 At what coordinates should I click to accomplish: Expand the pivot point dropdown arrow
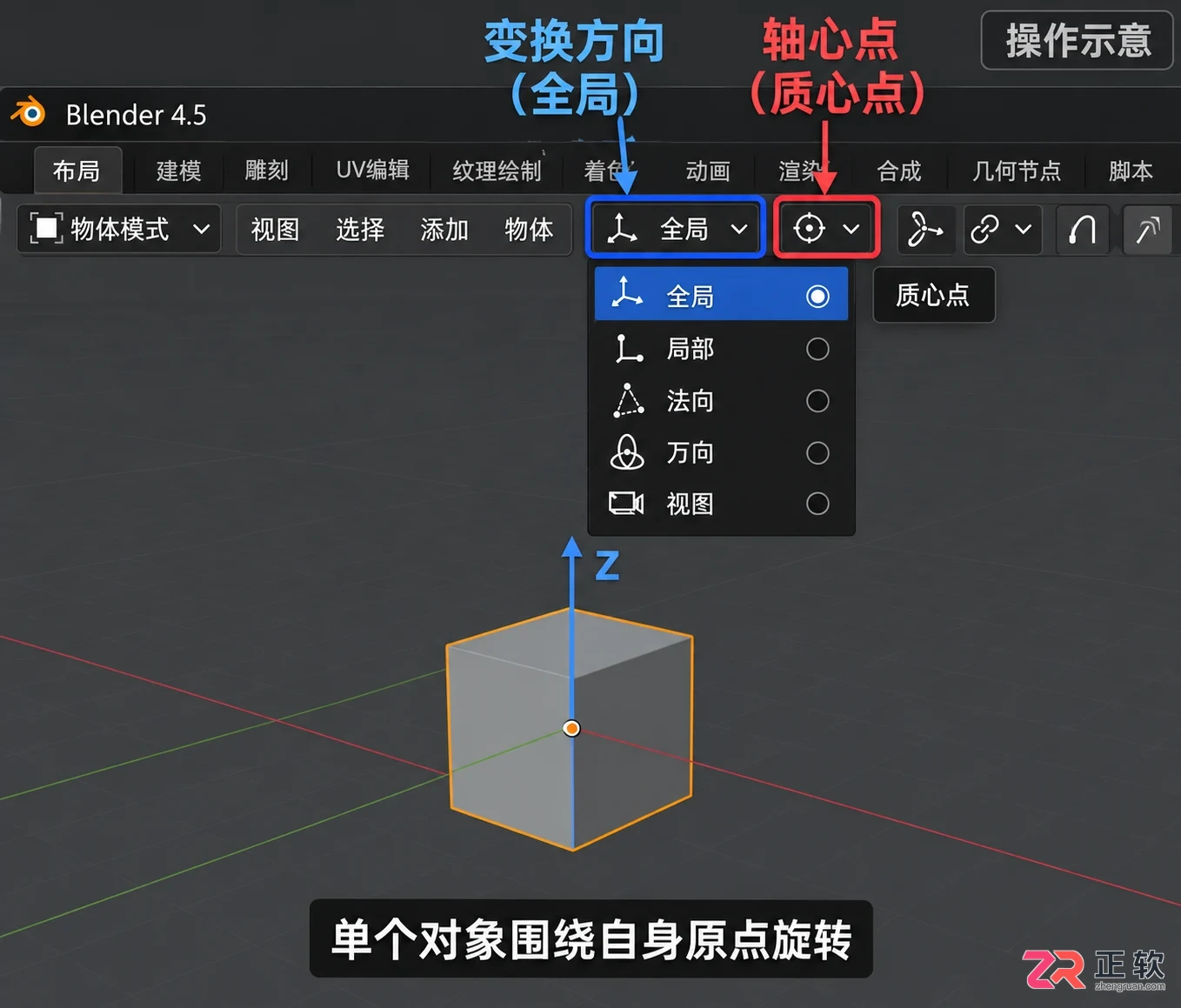pyautogui.click(x=851, y=230)
